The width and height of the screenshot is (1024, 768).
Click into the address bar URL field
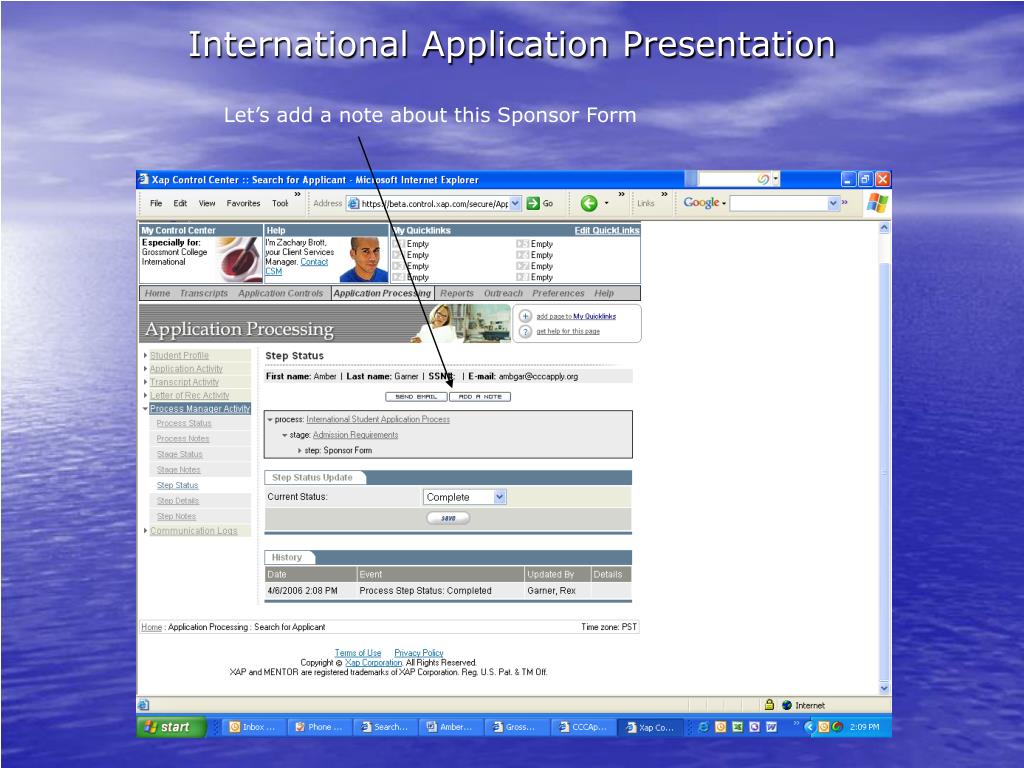click(434, 203)
